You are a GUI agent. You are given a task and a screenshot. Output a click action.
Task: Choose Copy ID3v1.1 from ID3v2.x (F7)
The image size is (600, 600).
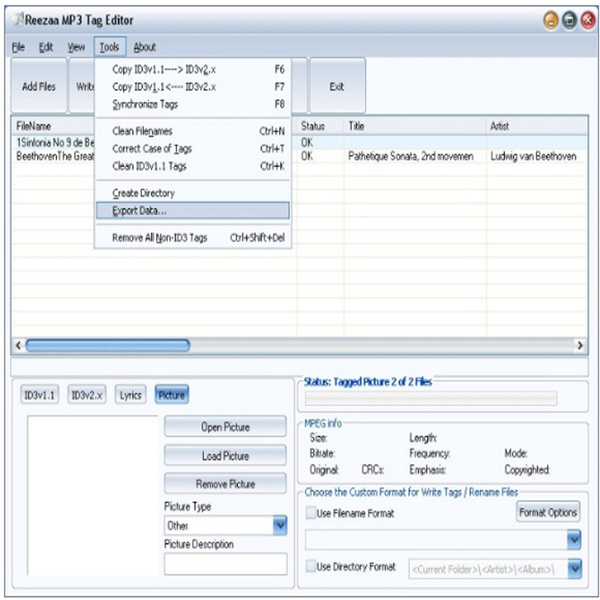pos(193,87)
